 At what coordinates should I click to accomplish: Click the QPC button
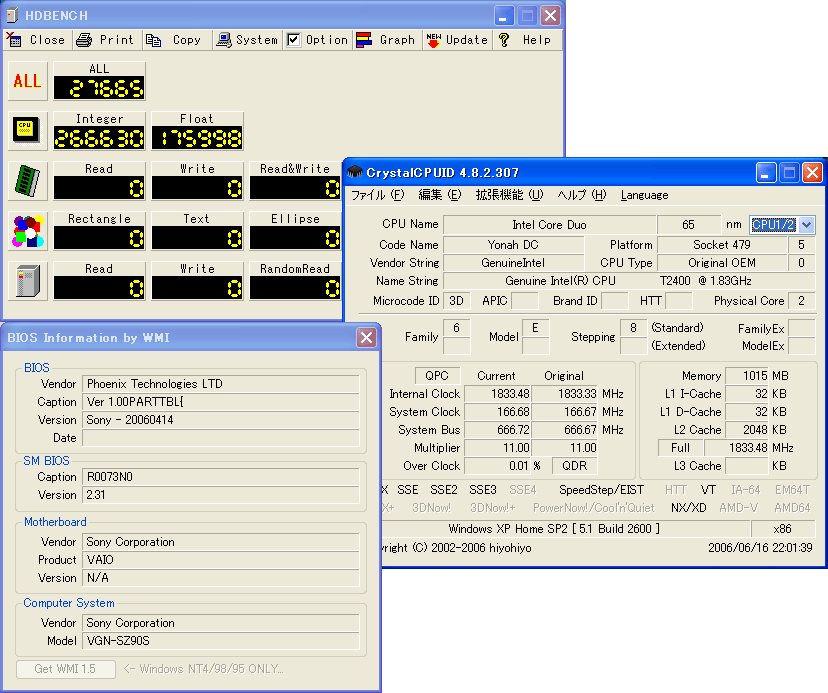[437, 376]
